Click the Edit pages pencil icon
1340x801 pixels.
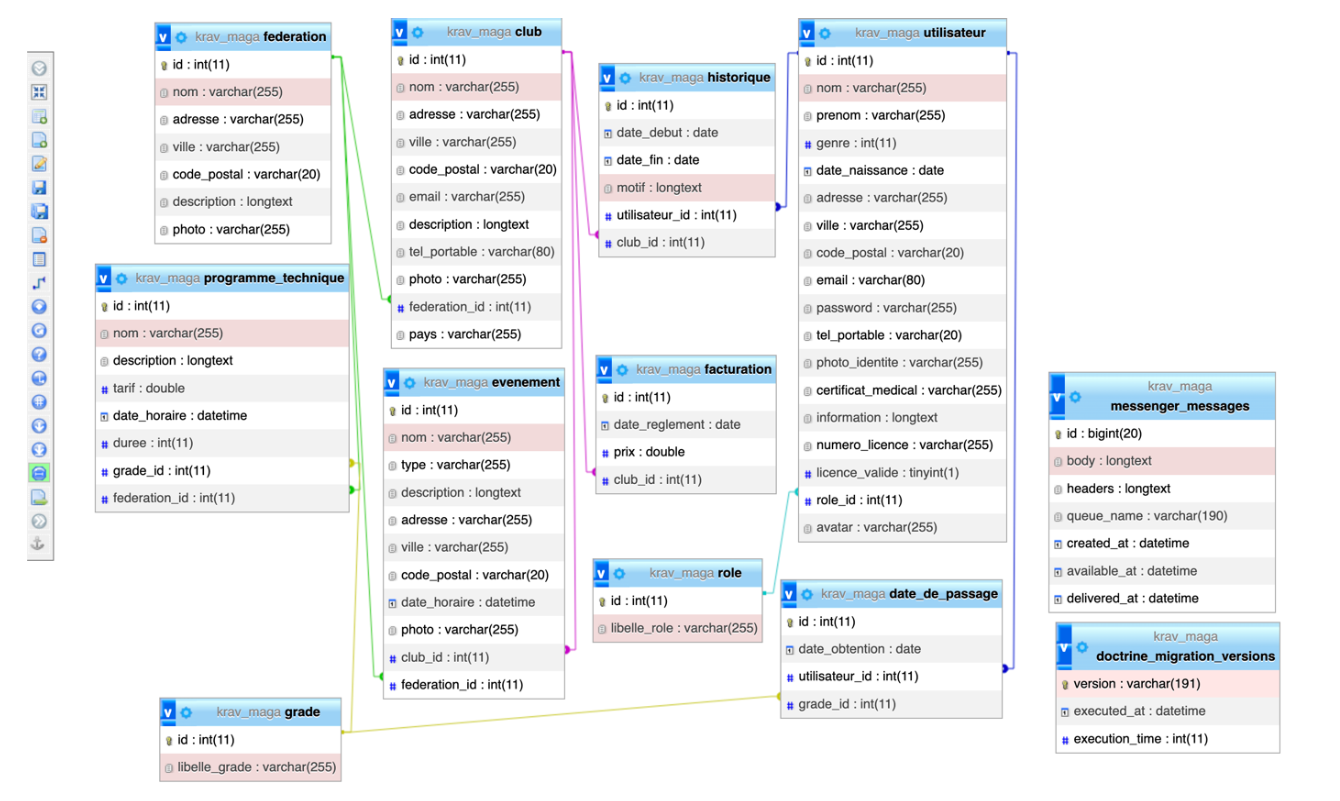[x=40, y=164]
